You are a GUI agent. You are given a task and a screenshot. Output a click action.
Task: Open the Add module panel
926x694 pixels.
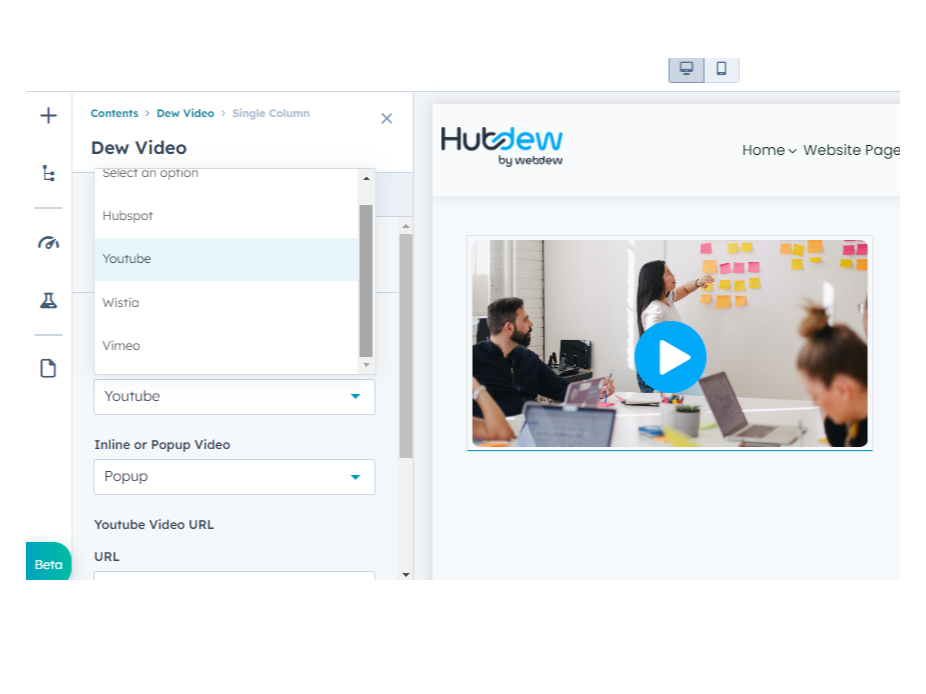[x=48, y=115]
